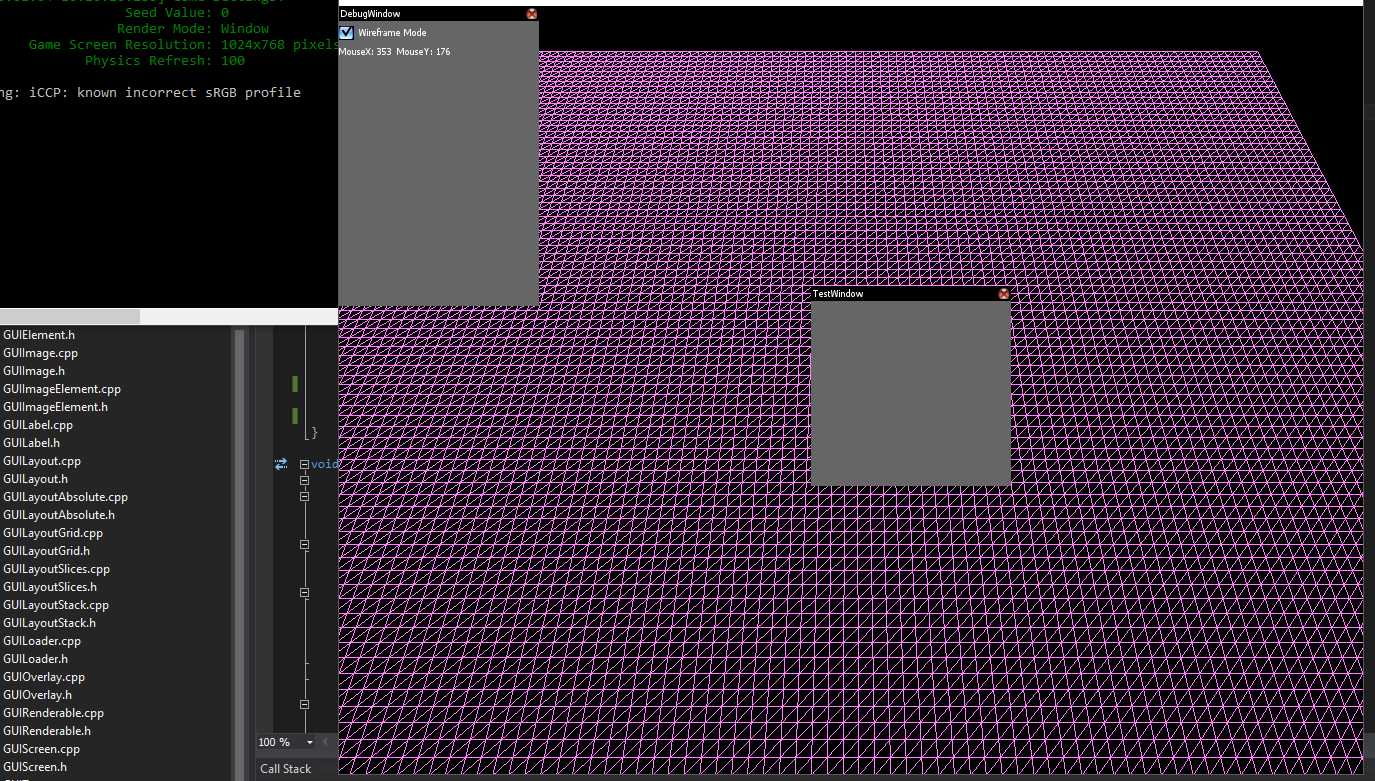The height and width of the screenshot is (781, 1375).
Task: Switch to the Call Stack tab
Action: click(x=286, y=769)
